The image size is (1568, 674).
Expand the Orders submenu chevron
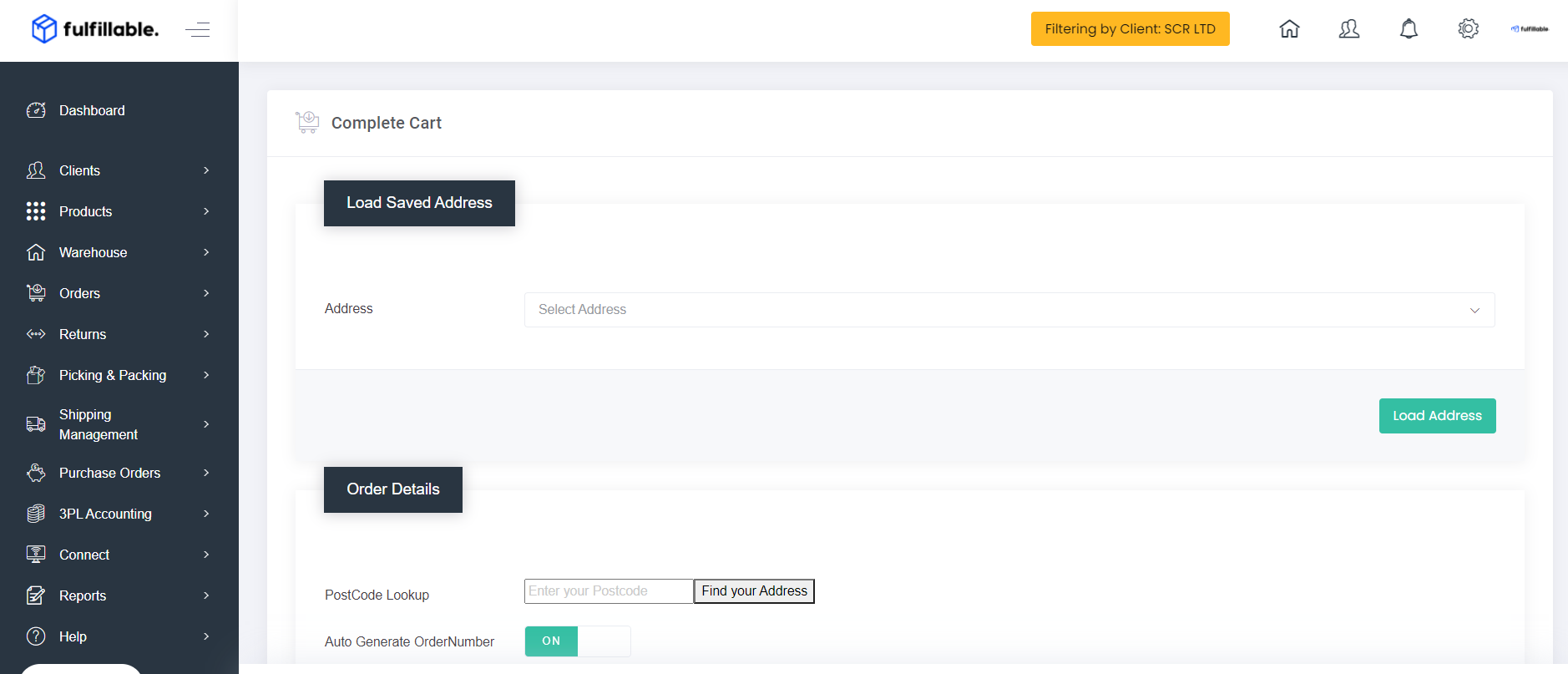click(206, 293)
